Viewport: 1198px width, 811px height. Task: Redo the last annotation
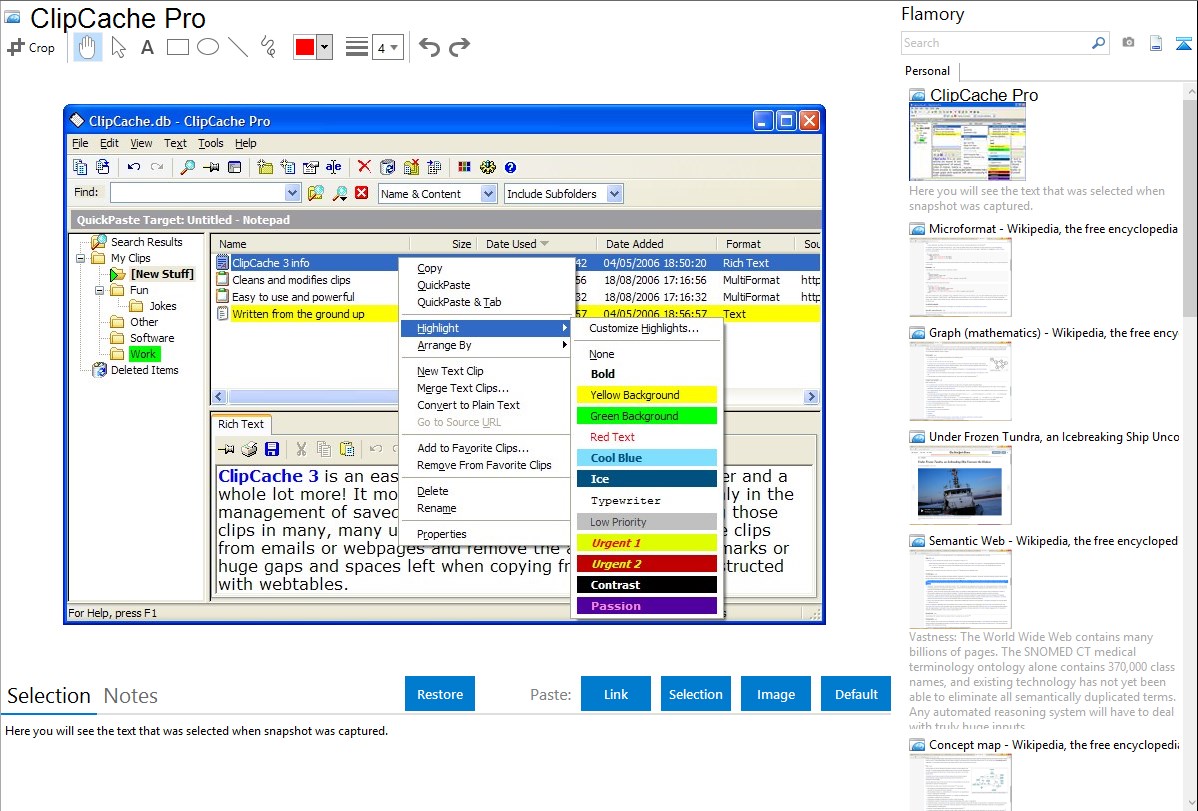click(x=459, y=47)
